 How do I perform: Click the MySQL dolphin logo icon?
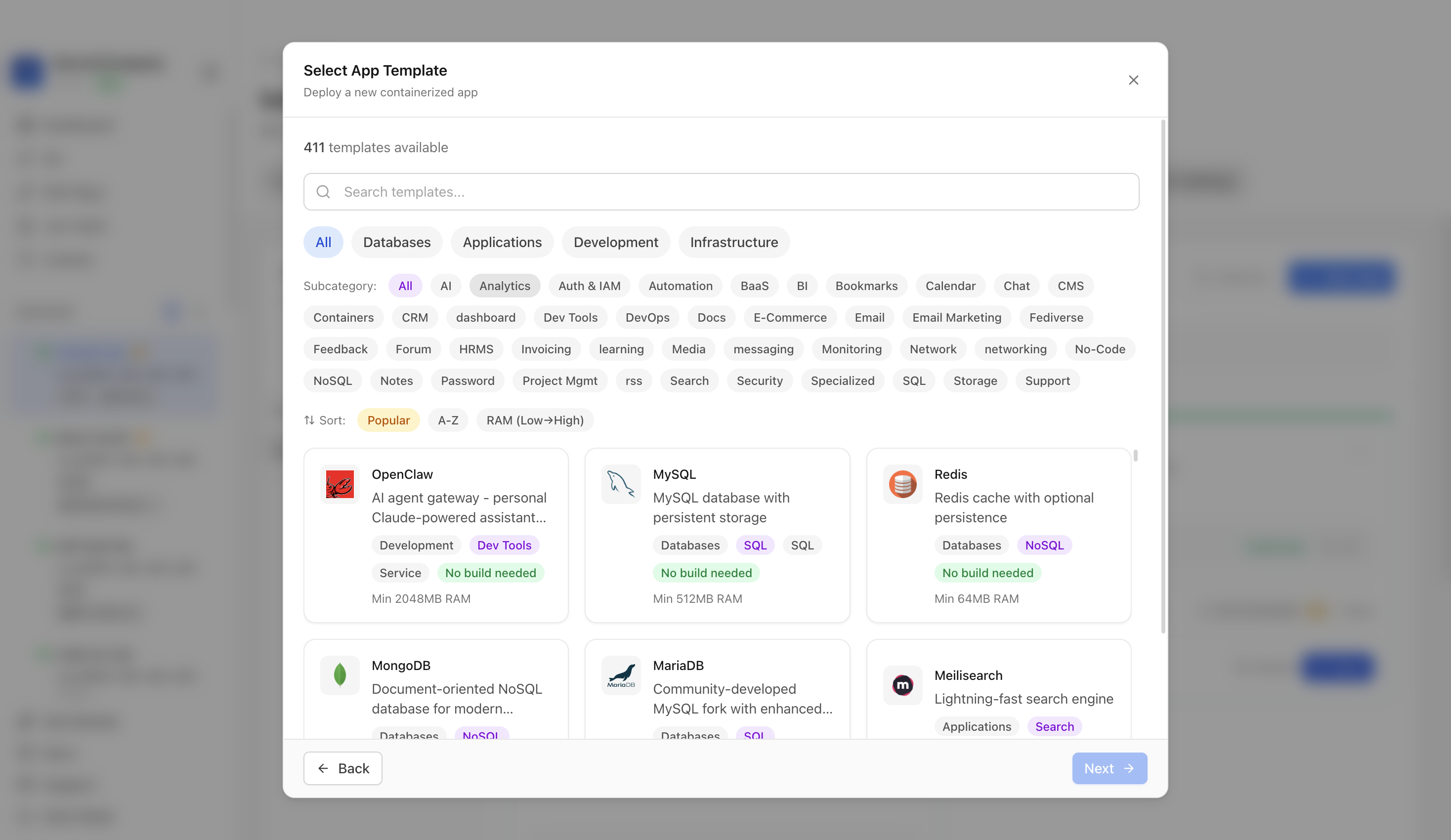coord(621,484)
